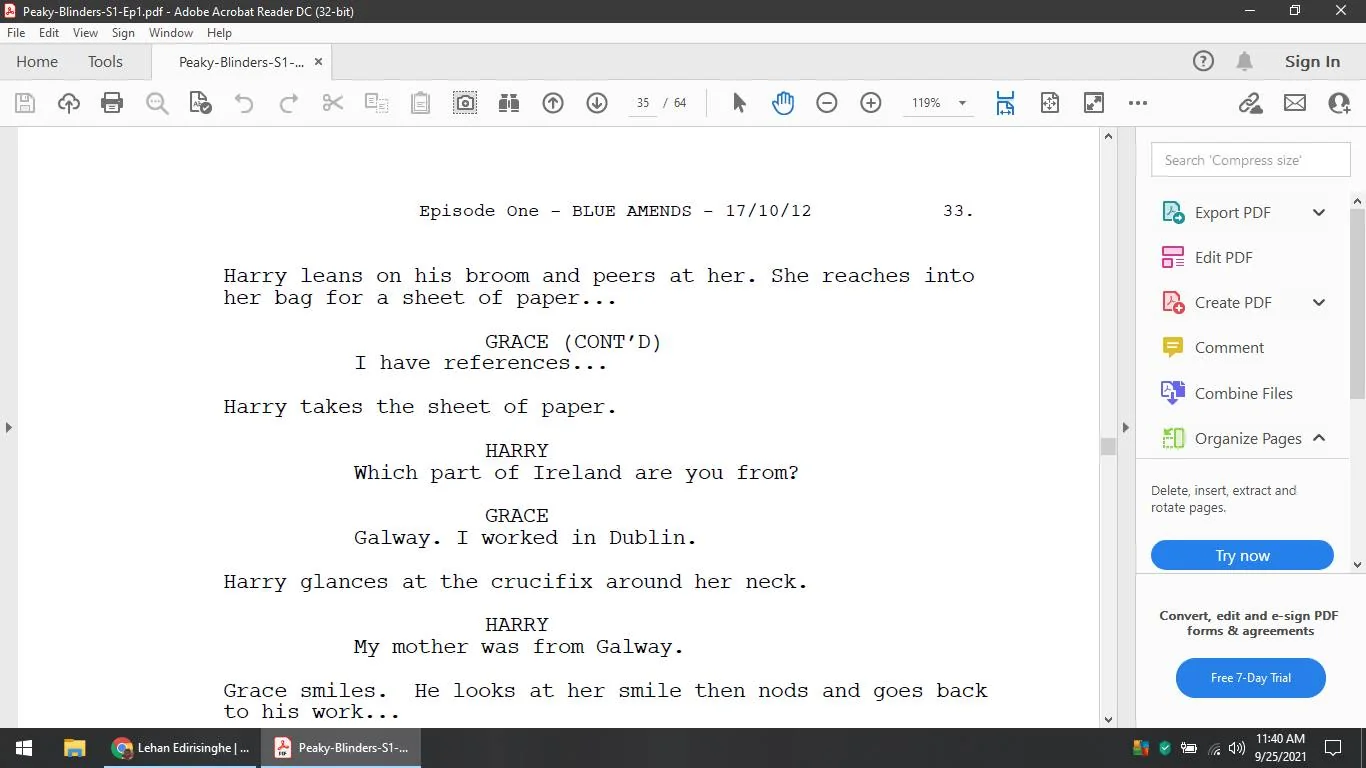Open the View menu
Viewport: 1366px width, 768px height.
coord(85,33)
